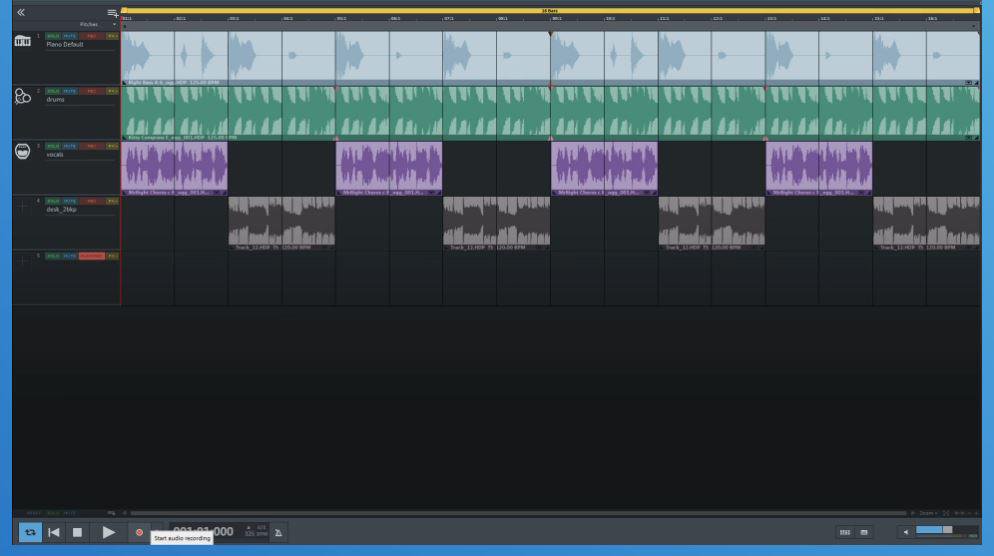Open the keyboard view icon in transport bar
The height and width of the screenshot is (556, 994).
click(x=845, y=533)
